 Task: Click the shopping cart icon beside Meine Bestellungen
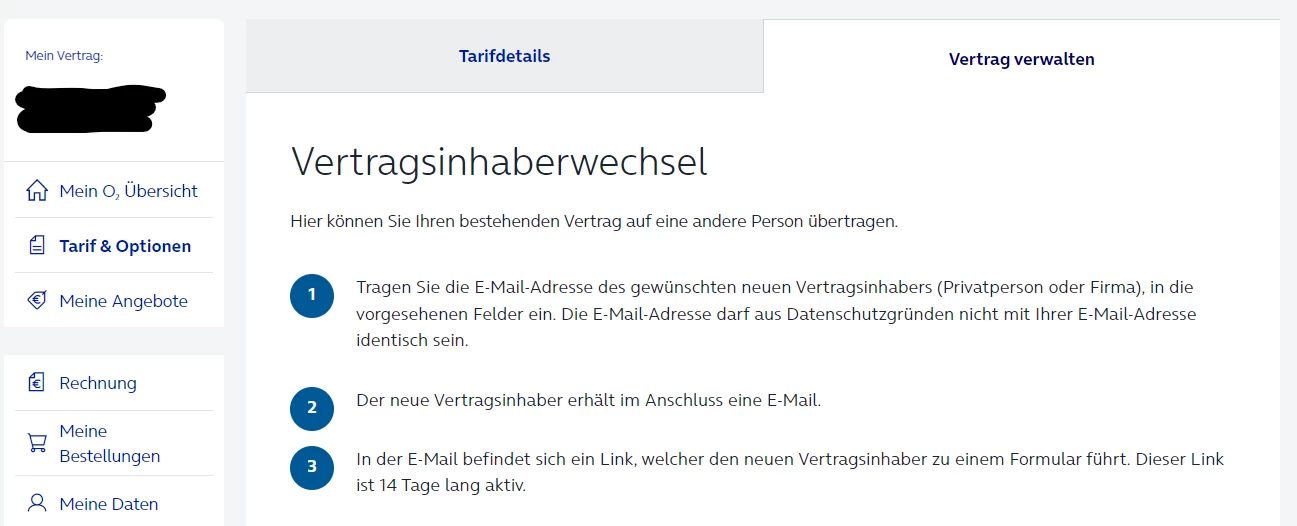click(x=37, y=443)
